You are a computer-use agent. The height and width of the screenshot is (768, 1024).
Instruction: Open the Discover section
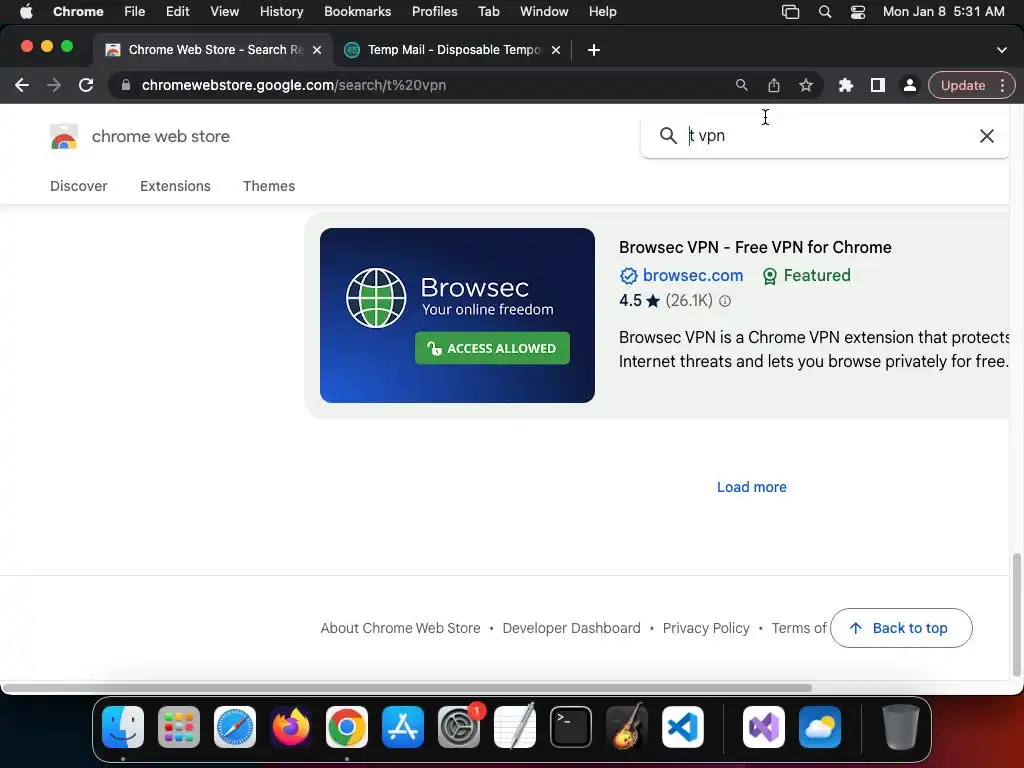[78, 186]
